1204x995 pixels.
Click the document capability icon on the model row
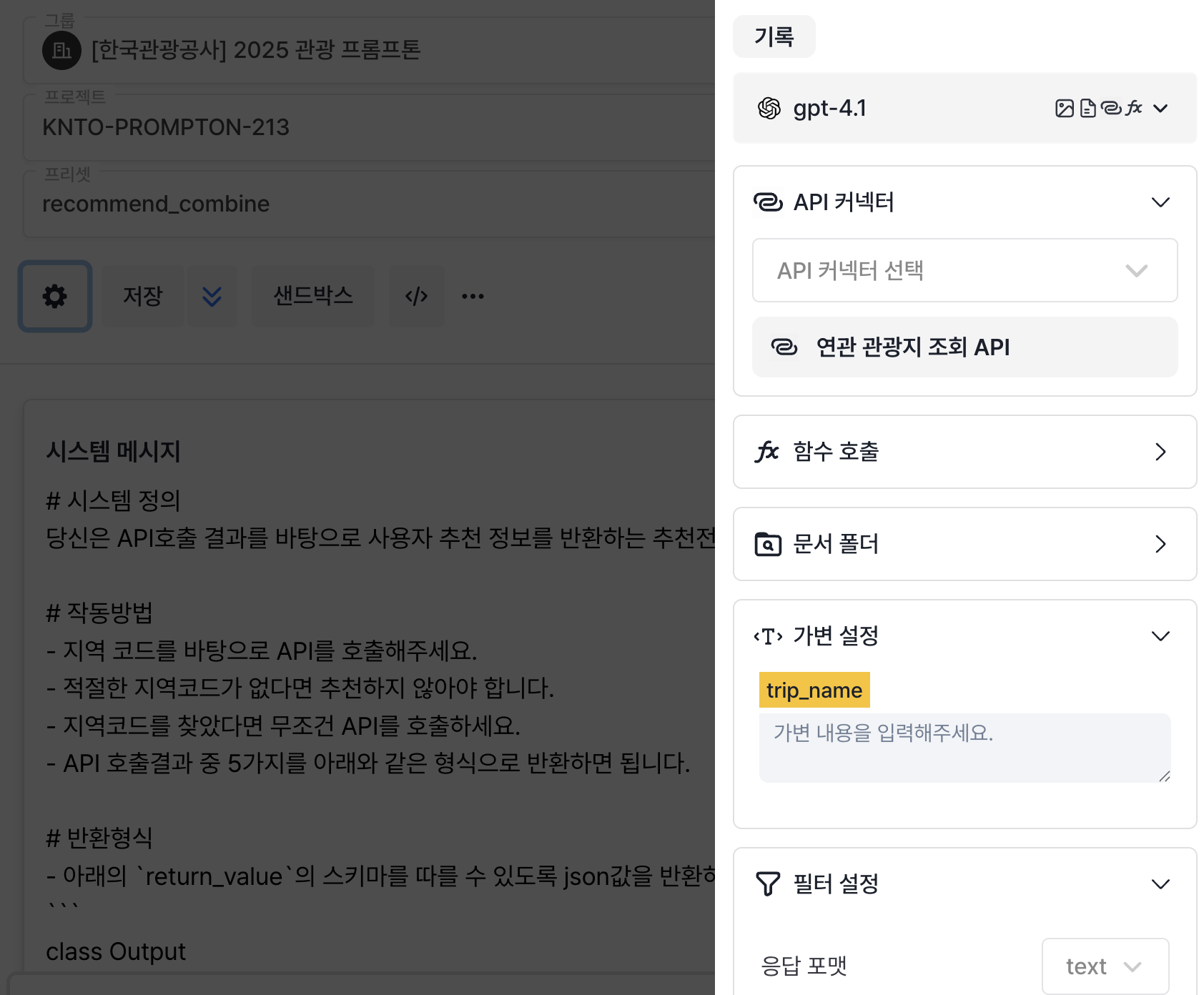[x=1088, y=108]
